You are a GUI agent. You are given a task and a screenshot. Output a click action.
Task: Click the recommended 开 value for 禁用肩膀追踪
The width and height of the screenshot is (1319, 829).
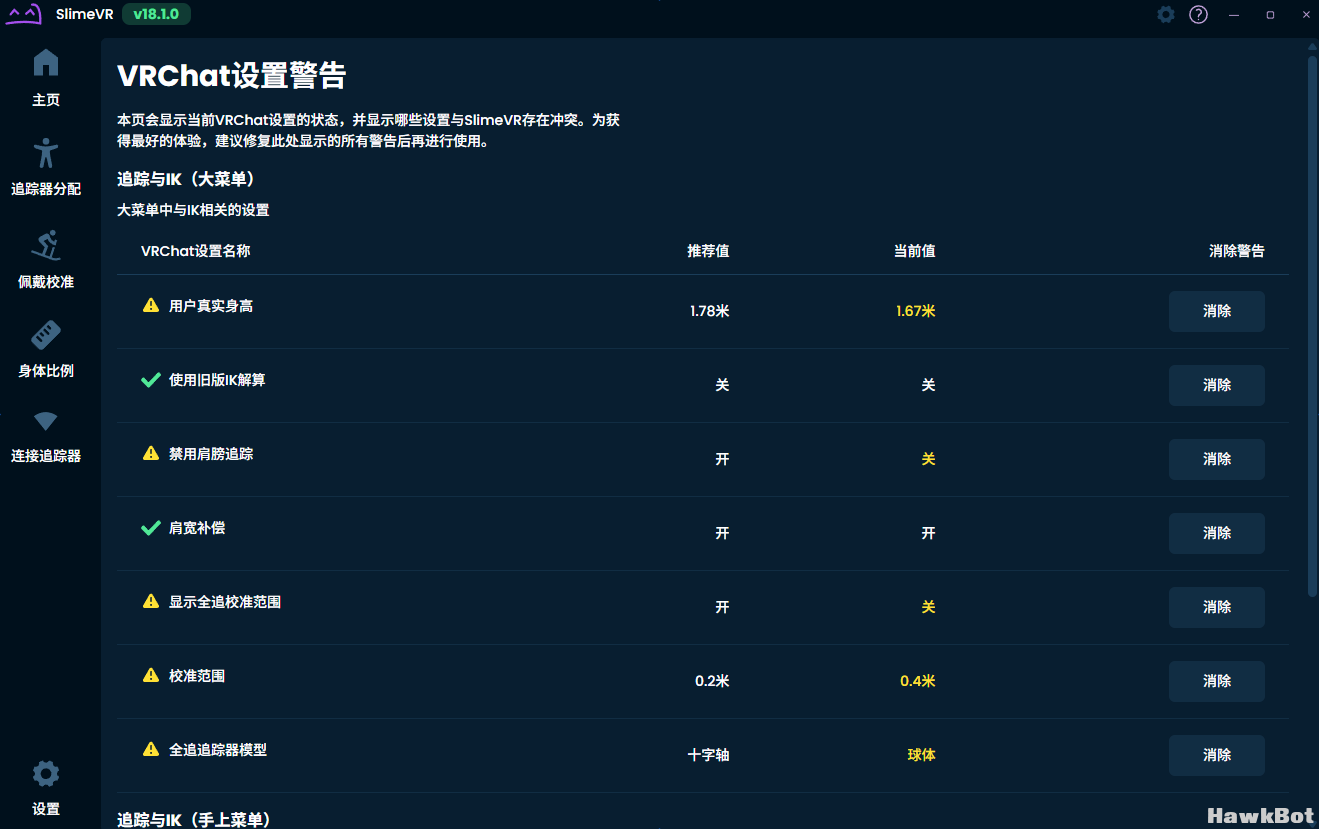723,459
